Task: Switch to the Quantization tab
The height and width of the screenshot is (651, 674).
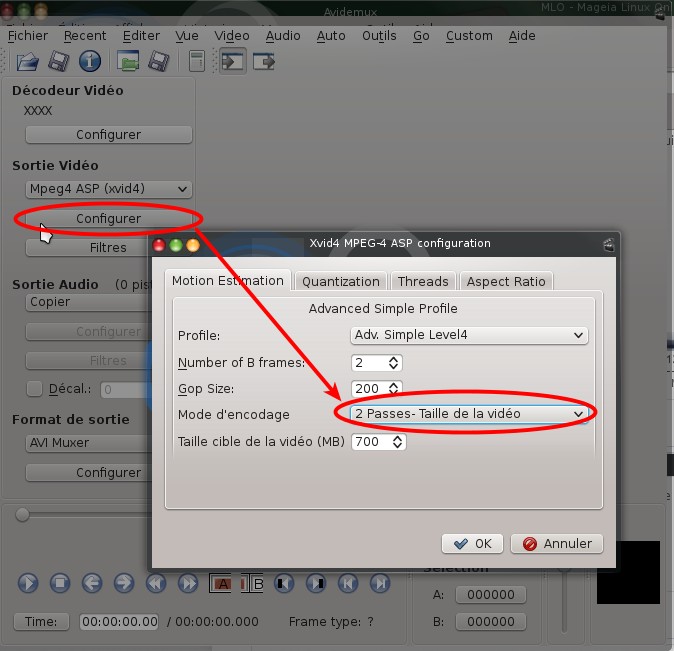Action: tap(341, 281)
